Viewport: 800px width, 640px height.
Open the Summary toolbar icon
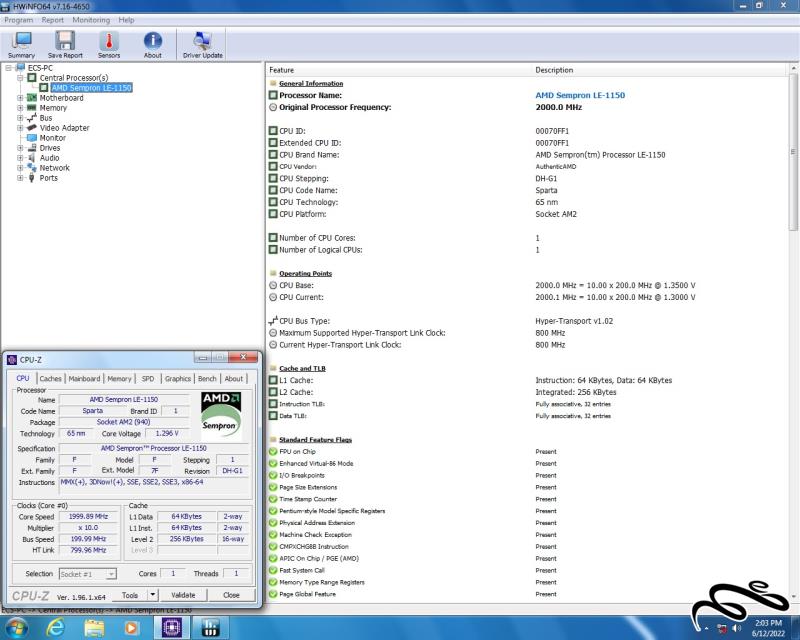tap(21, 44)
